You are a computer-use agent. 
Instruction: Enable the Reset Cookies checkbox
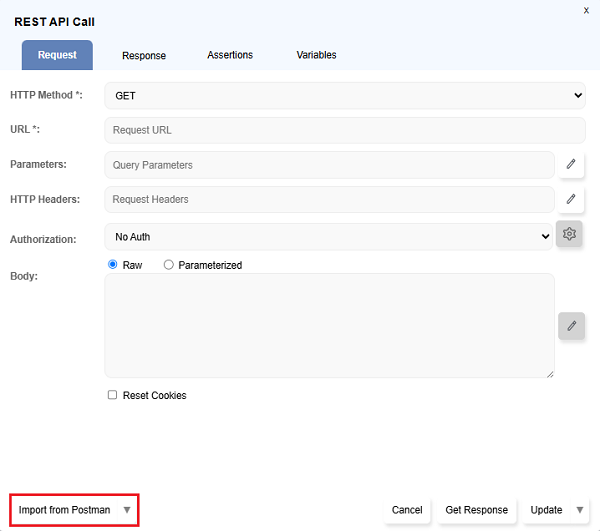113,395
